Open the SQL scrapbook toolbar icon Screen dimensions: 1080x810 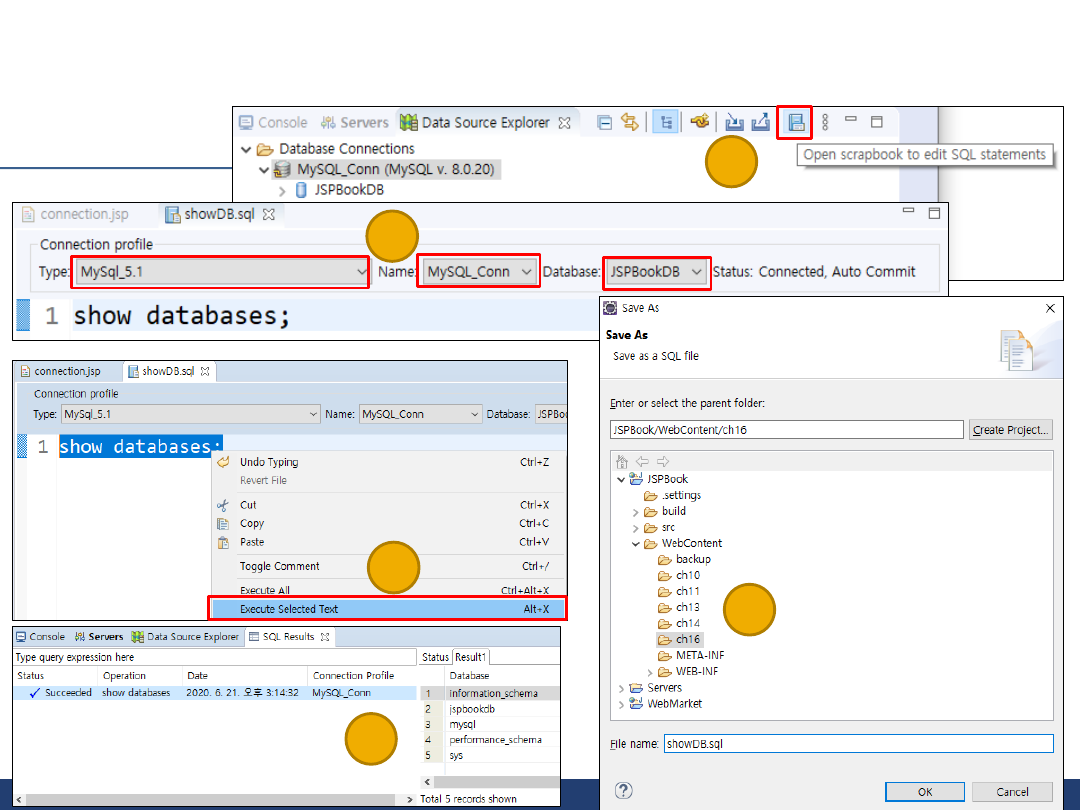tap(796, 122)
